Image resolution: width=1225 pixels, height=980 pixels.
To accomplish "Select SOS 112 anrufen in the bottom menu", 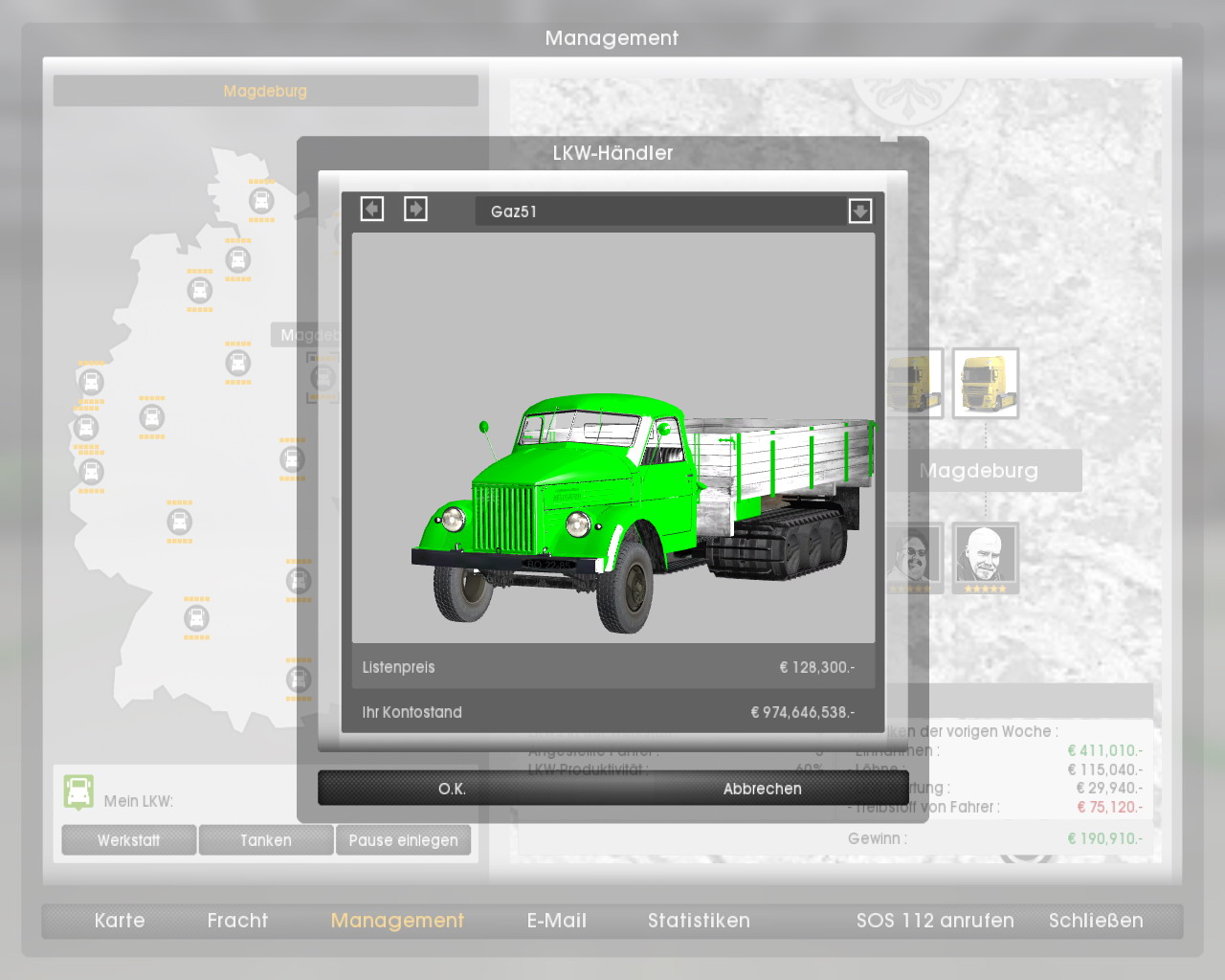I will pos(935,921).
